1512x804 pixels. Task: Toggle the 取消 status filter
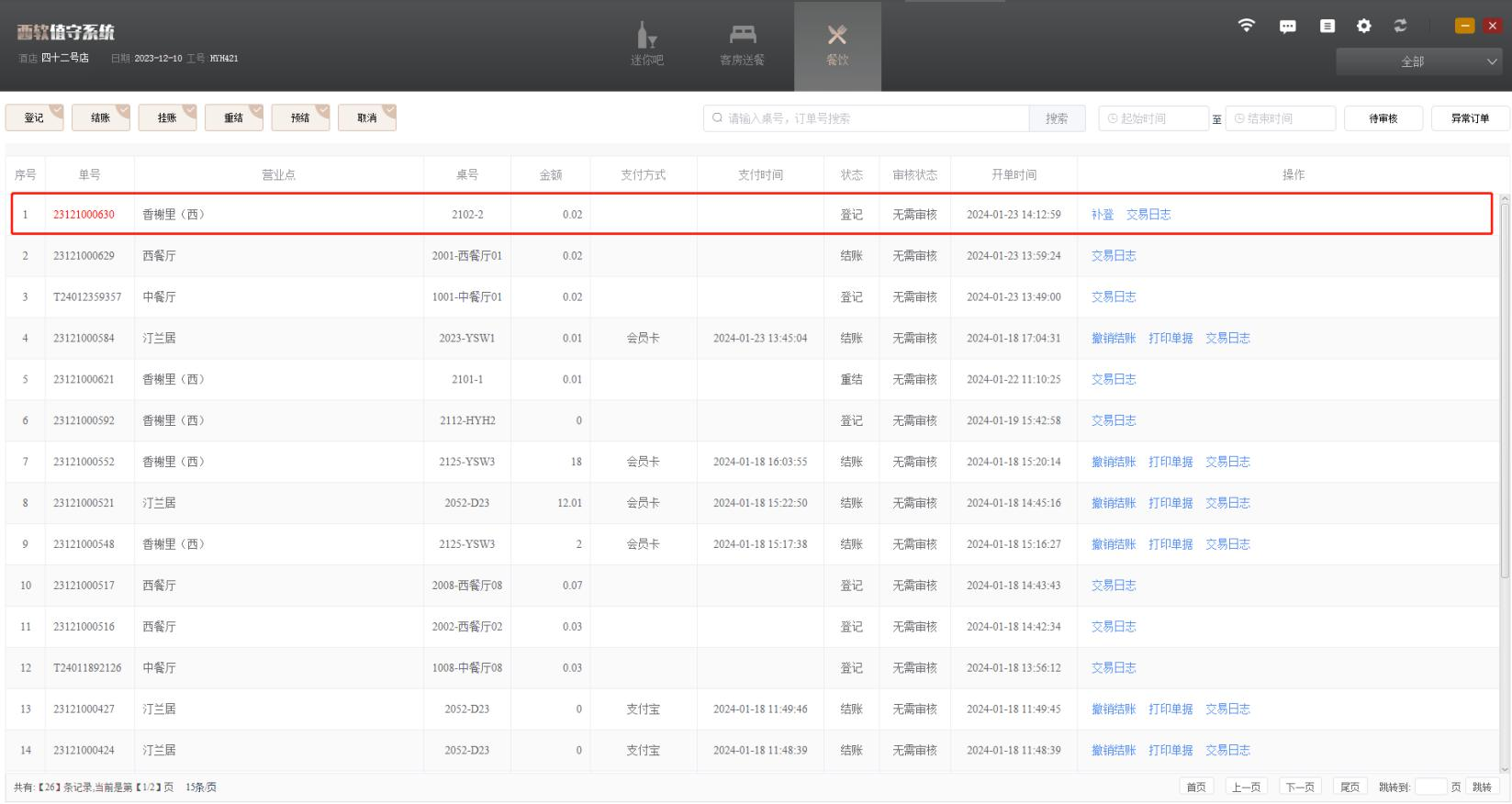tap(367, 118)
